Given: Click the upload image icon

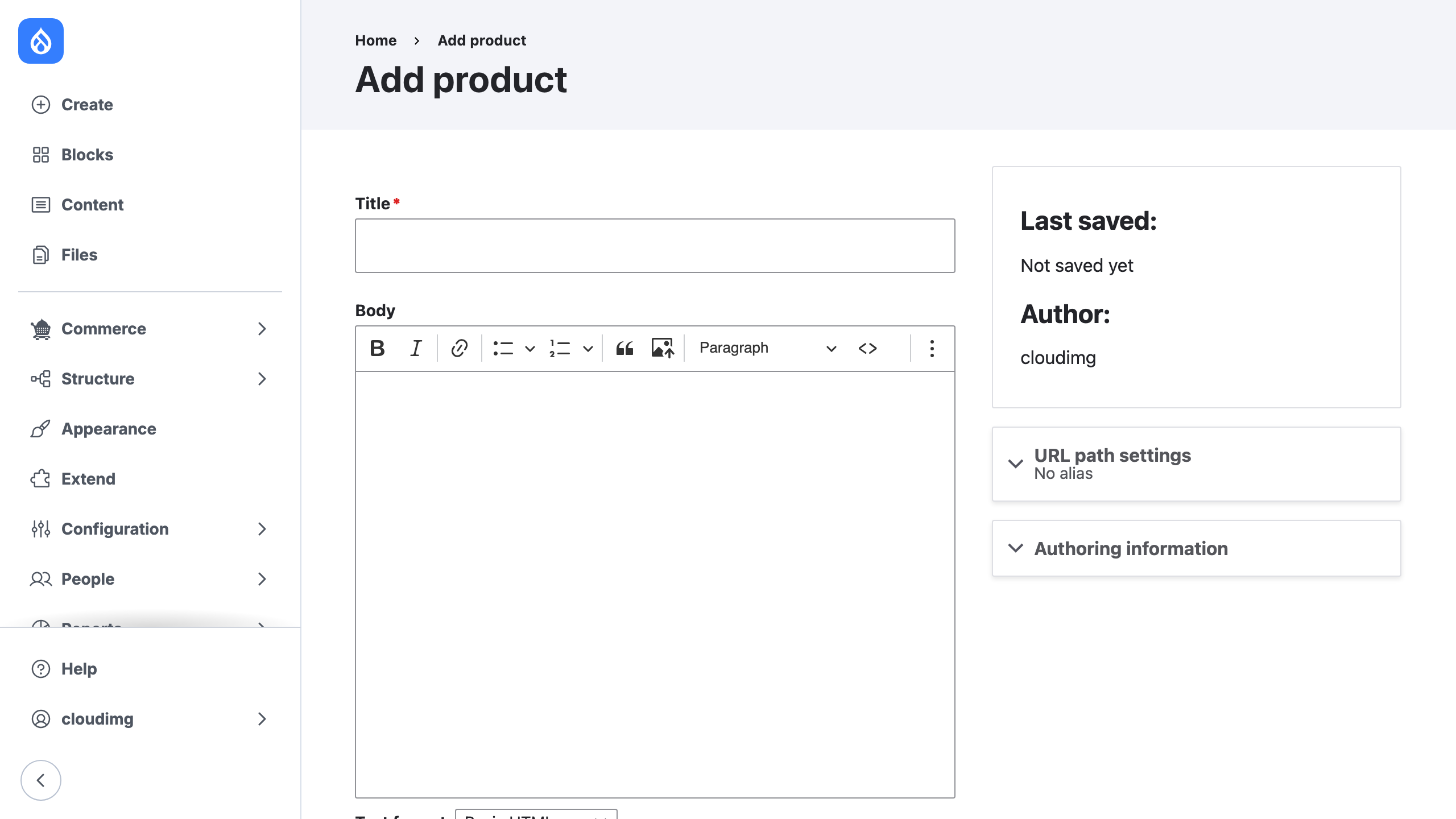Looking at the screenshot, I should 663,348.
